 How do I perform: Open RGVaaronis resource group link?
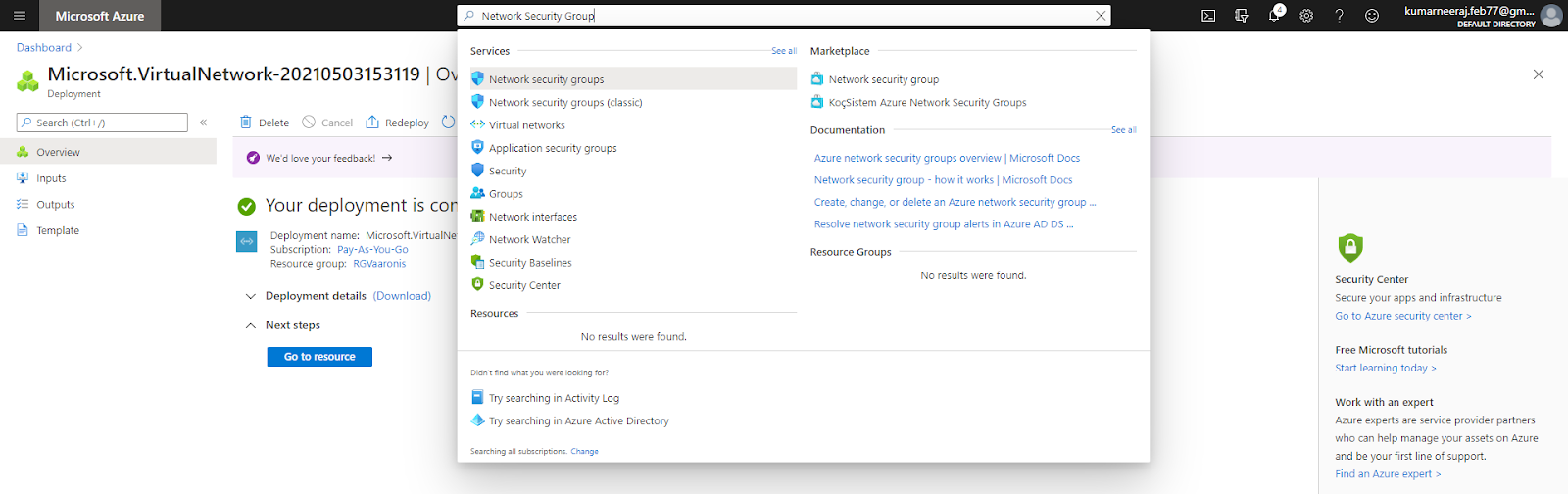pos(379,264)
